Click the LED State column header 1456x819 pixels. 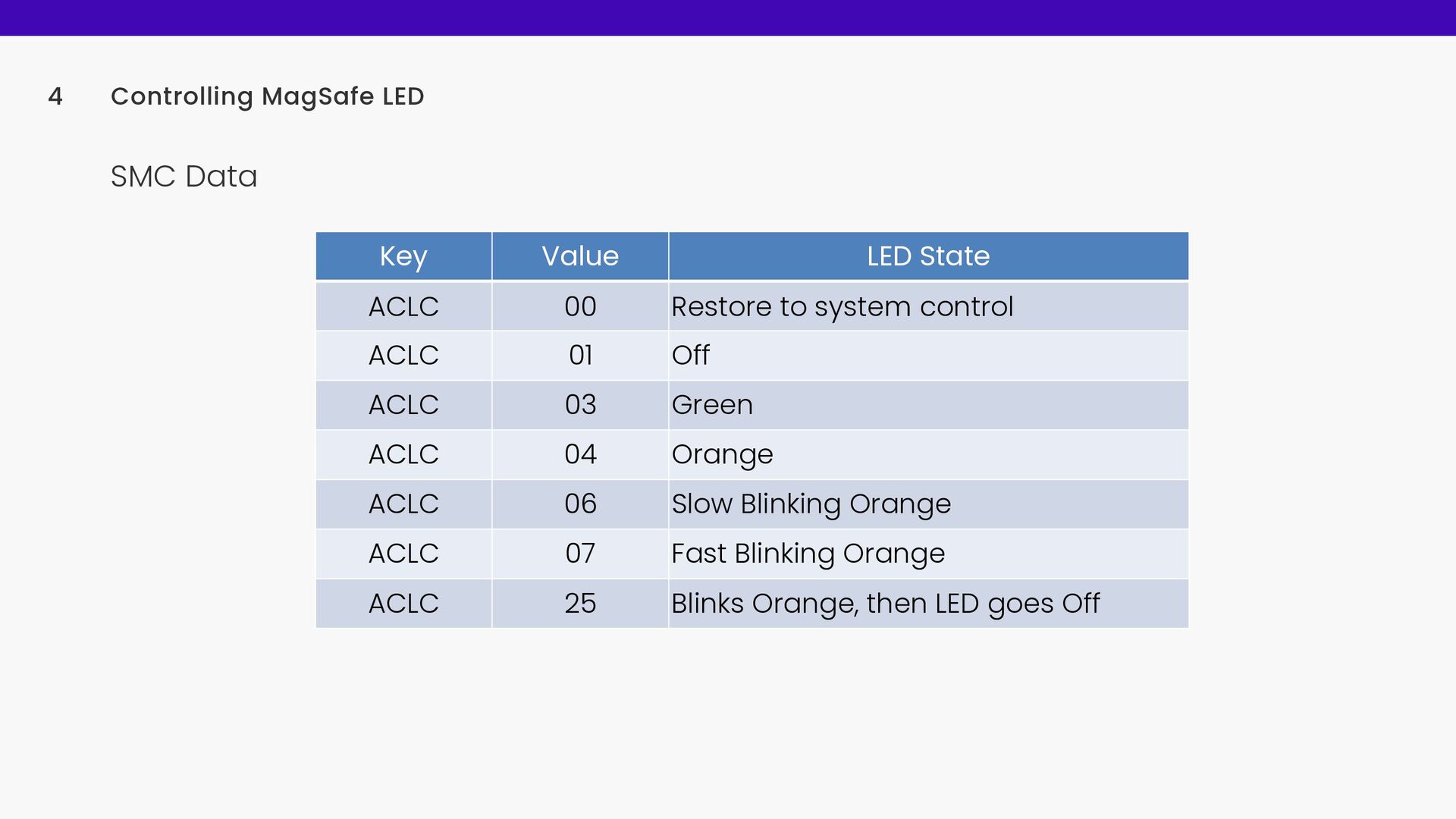928,256
